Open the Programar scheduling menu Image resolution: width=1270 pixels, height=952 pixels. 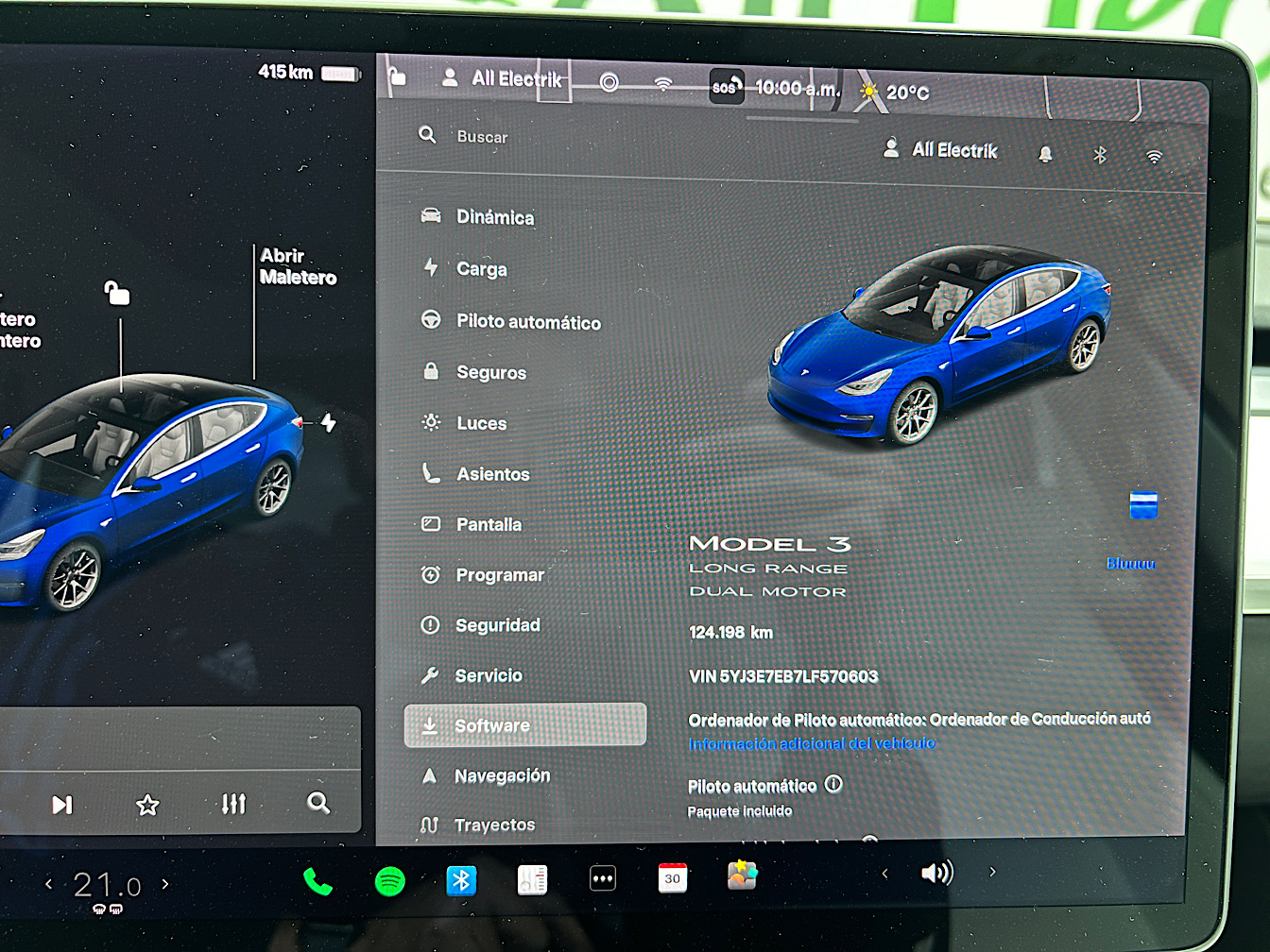pyautogui.click(x=482, y=574)
